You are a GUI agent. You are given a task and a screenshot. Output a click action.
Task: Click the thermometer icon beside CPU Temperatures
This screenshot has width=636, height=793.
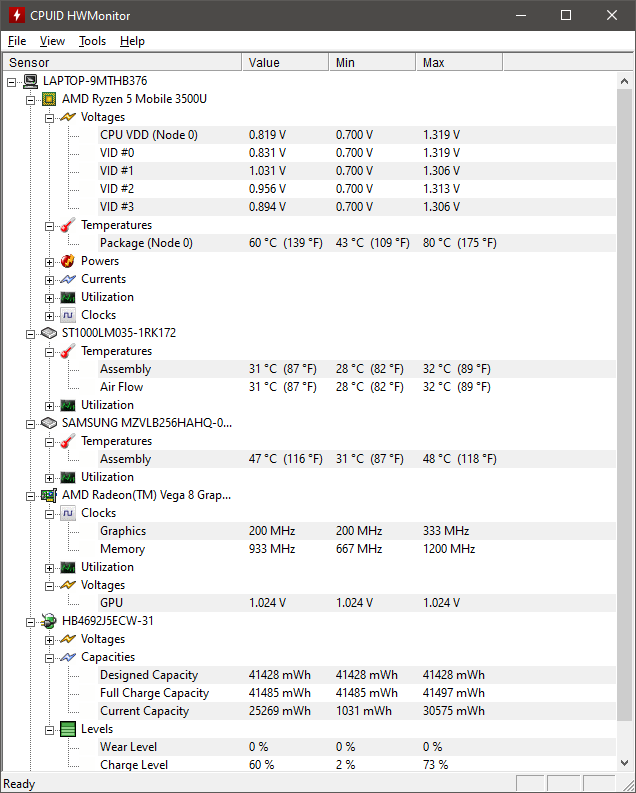tap(68, 225)
